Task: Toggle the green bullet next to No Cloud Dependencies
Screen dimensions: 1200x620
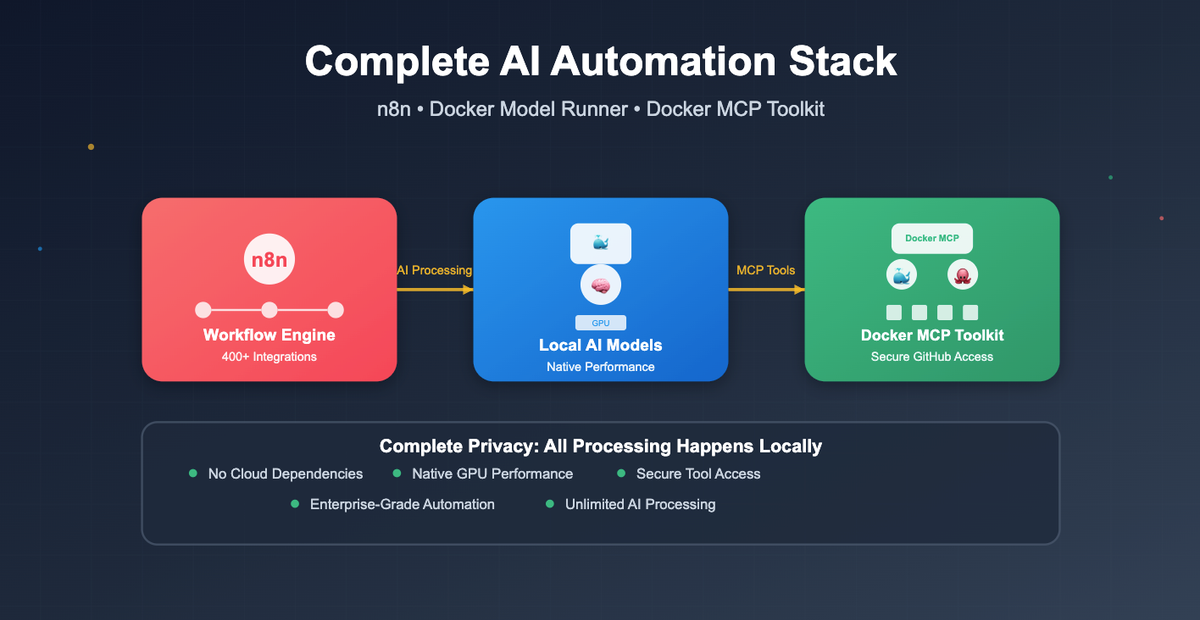Action: pyautogui.click(x=194, y=473)
